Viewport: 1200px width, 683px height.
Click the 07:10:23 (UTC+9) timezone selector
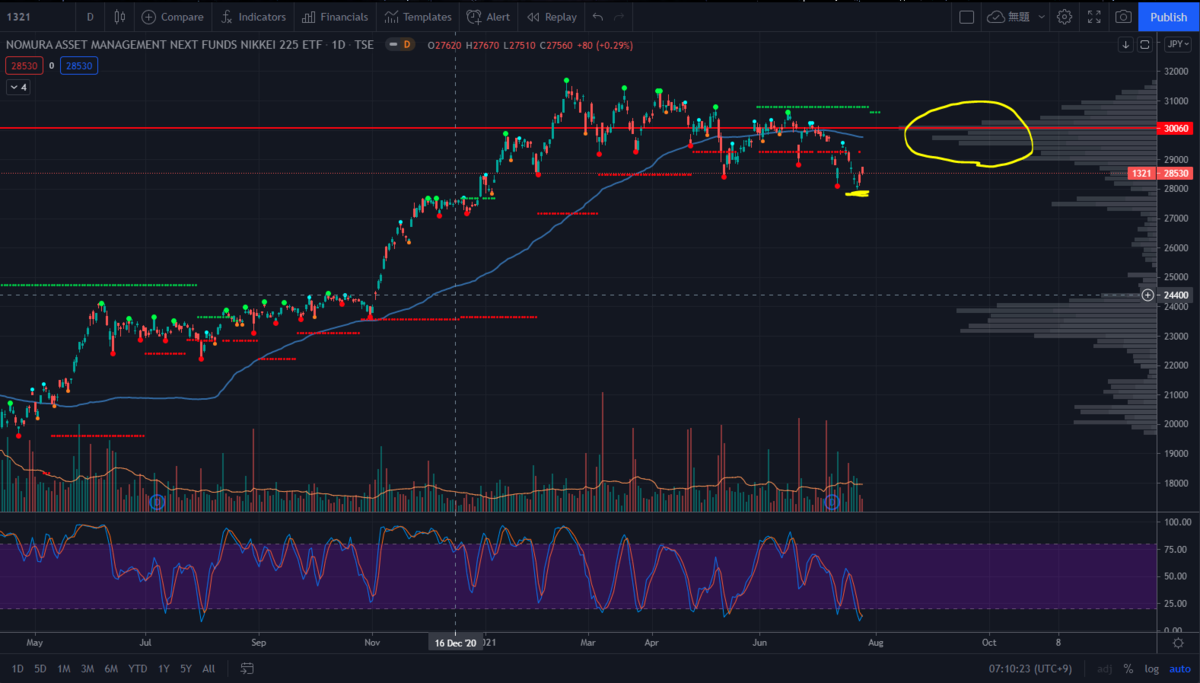coord(1032,668)
